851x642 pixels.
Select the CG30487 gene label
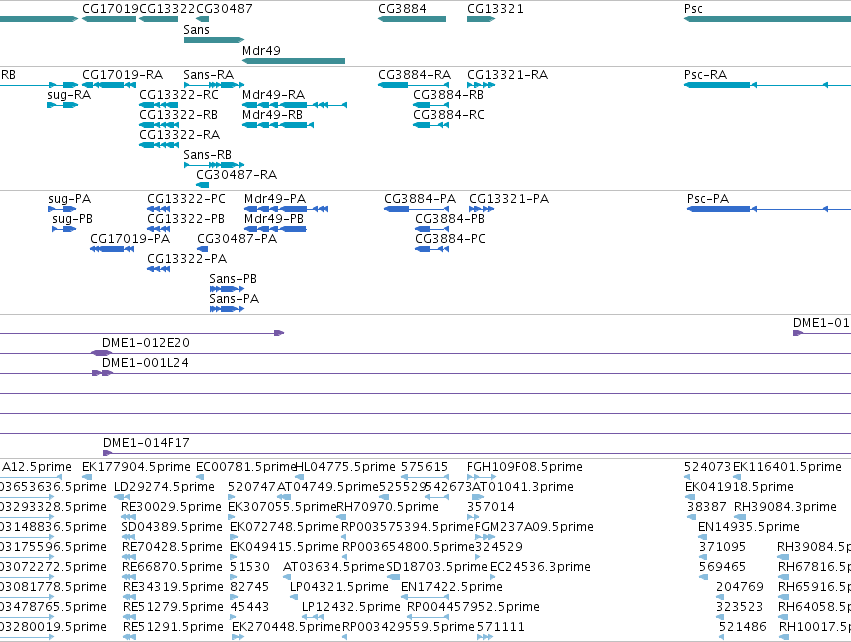click(x=224, y=9)
